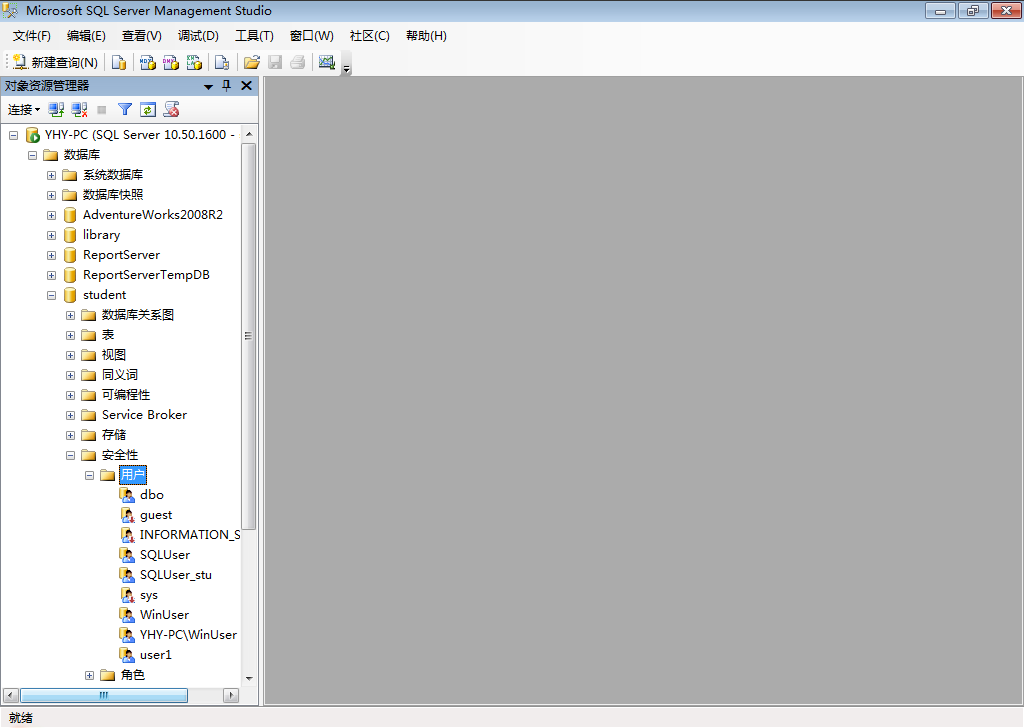
Task: Select the sys user
Action: 149,595
